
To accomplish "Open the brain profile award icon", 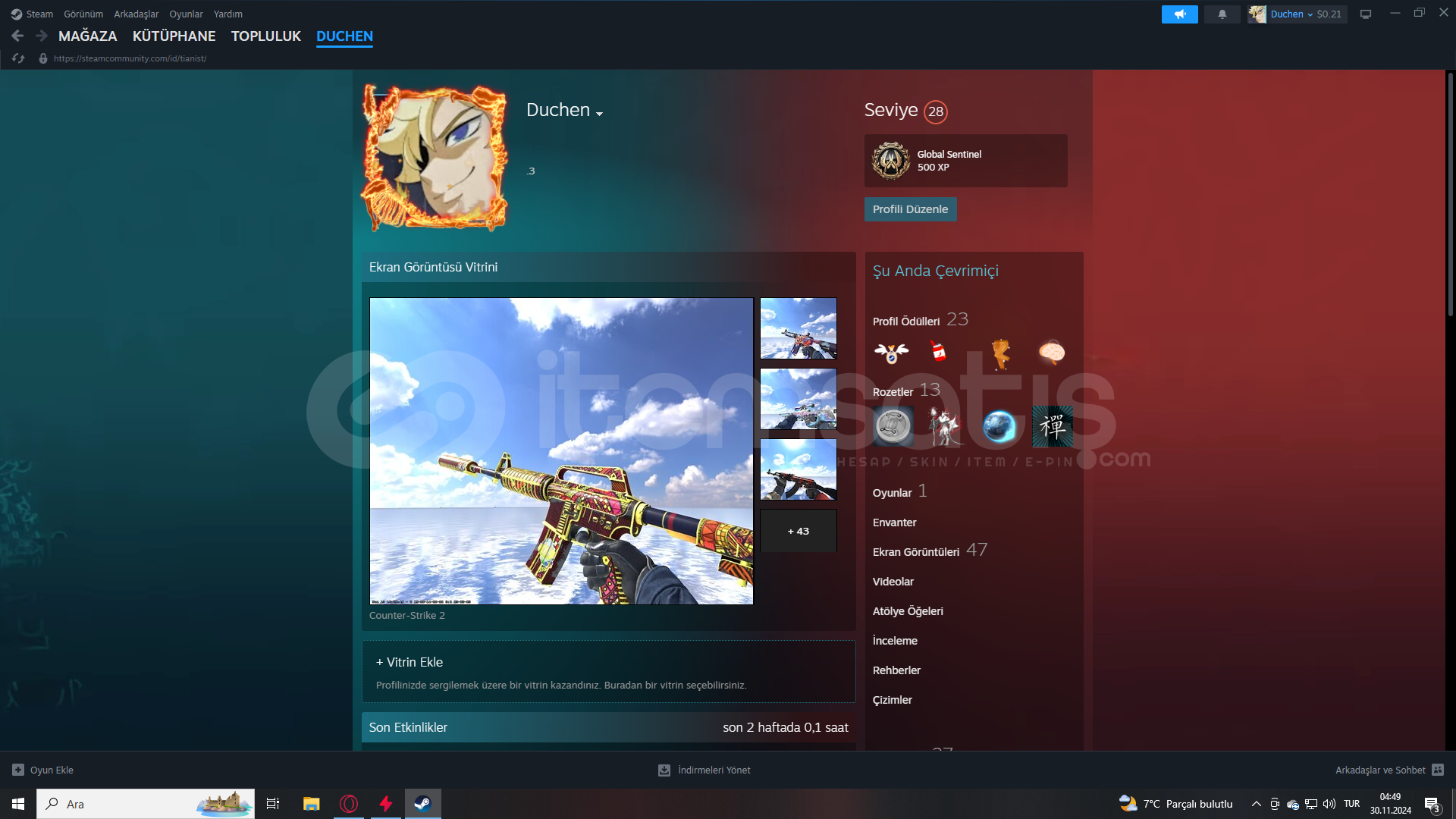I will (x=1052, y=353).
